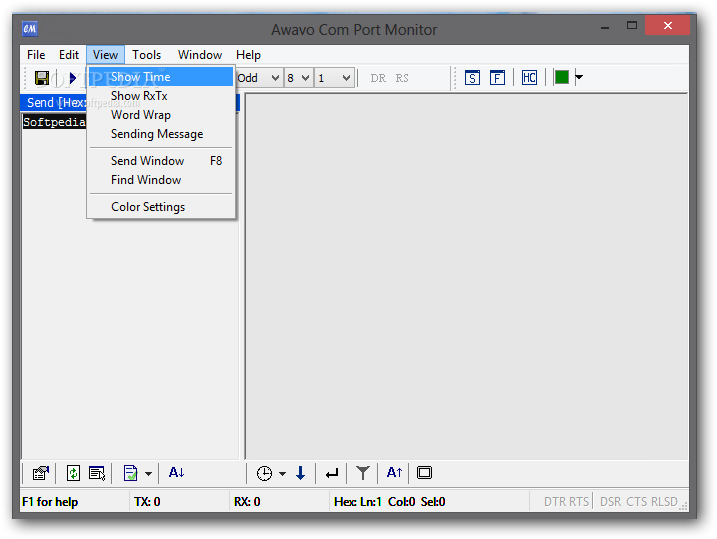Toggle Word Wrap in View menu

click(x=161, y=115)
